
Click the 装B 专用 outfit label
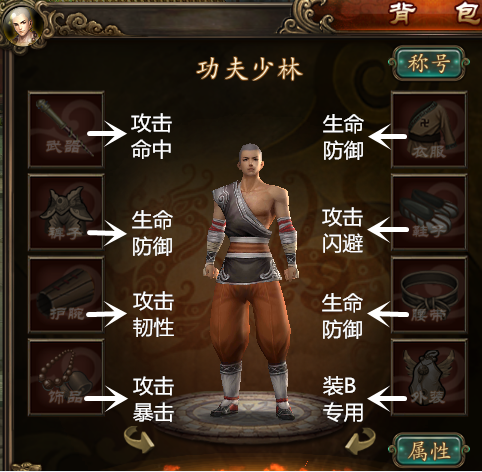[343, 399]
